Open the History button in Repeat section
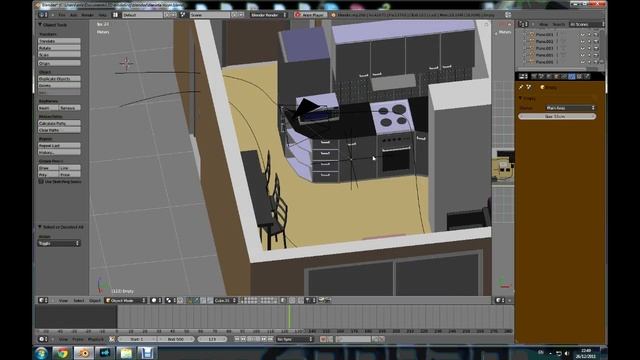The height and width of the screenshot is (360, 640). [x=59, y=152]
